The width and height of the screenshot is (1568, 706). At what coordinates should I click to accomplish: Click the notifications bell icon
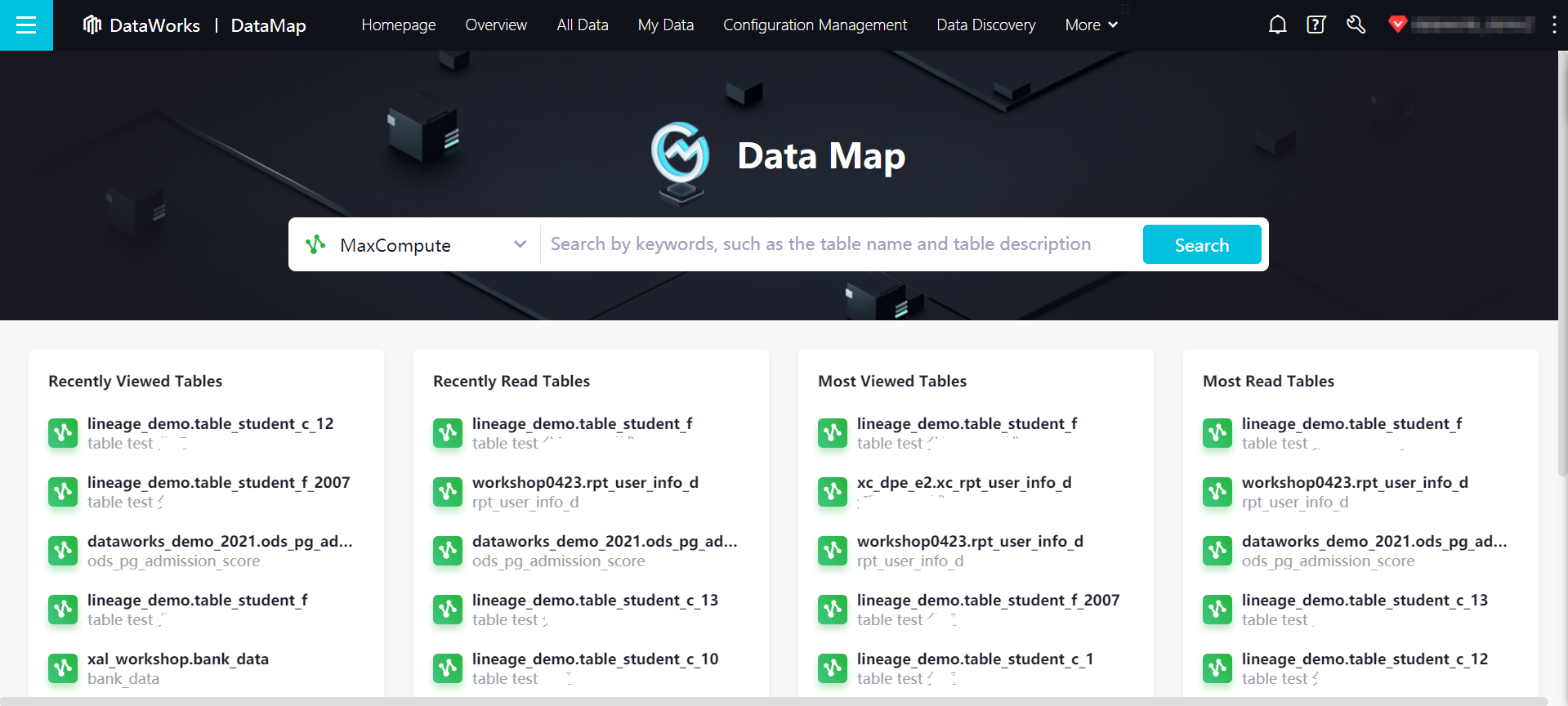tap(1277, 25)
